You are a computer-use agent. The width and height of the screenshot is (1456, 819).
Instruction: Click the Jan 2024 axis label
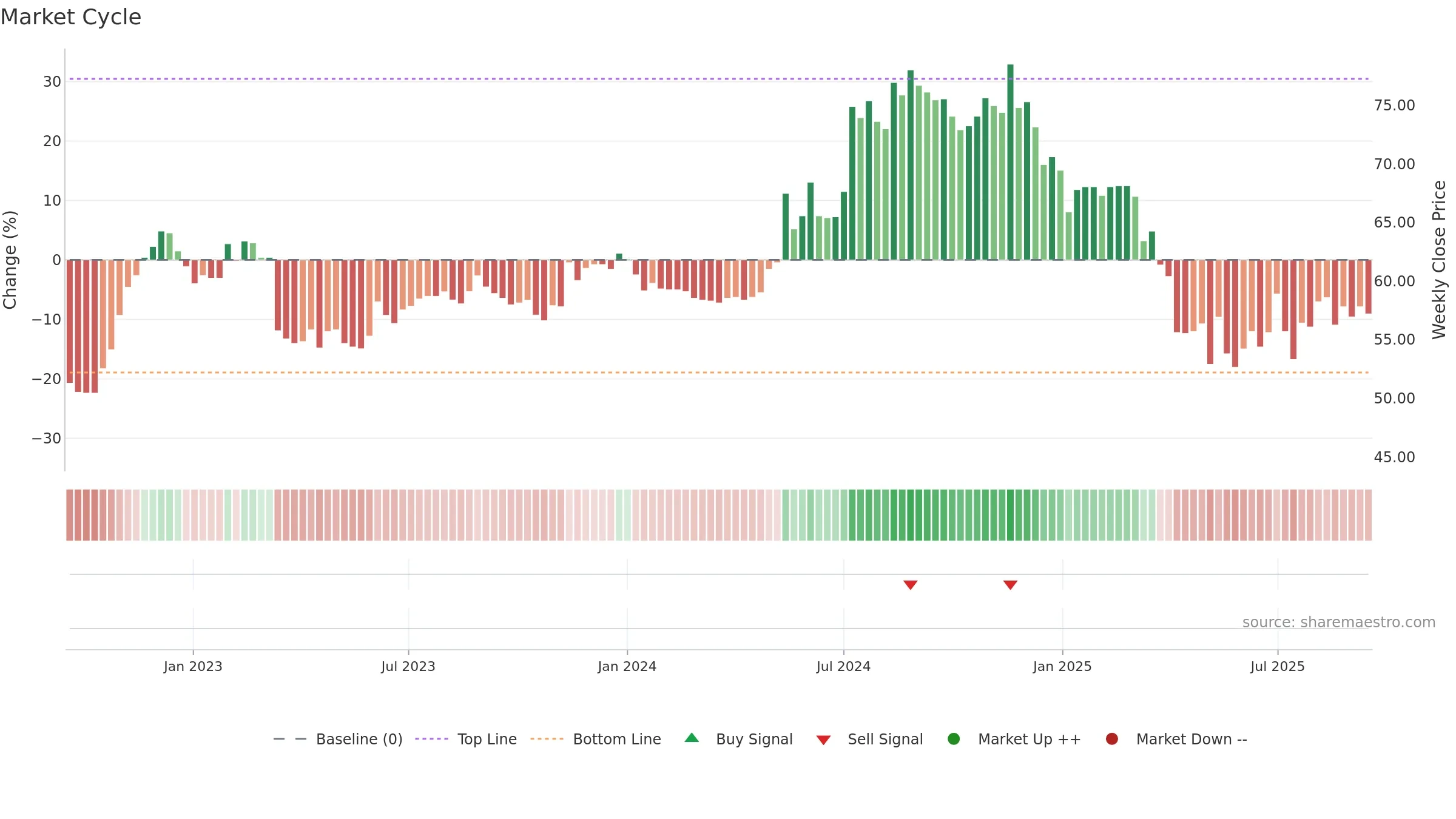click(x=627, y=666)
